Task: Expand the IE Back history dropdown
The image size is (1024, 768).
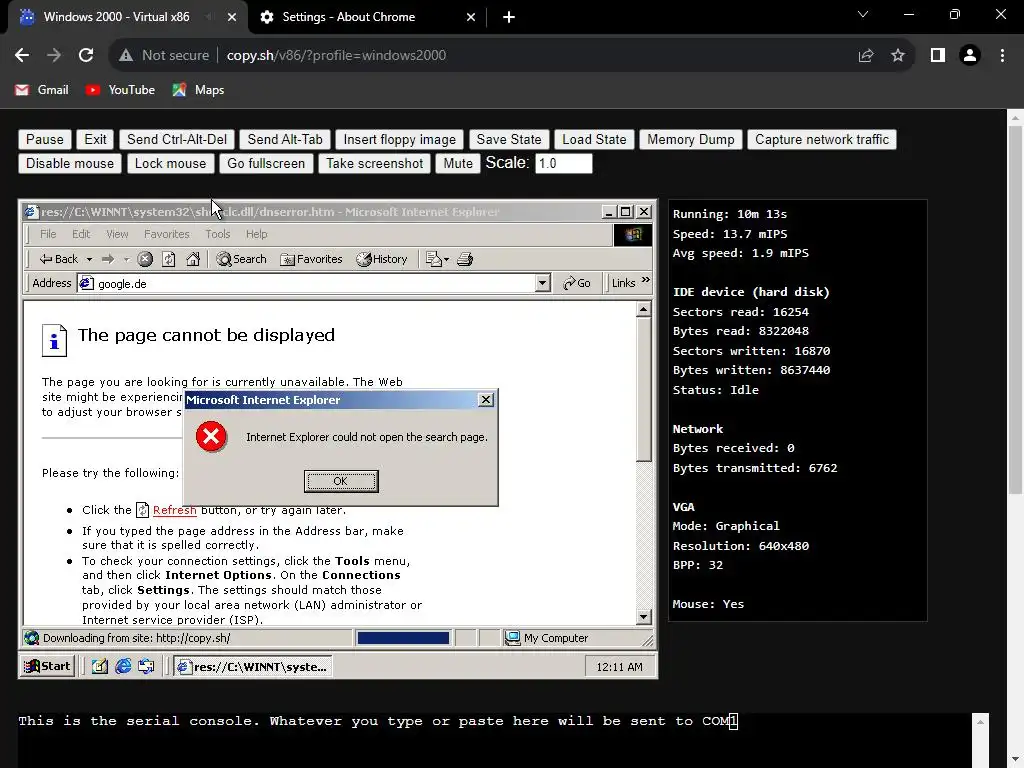Action: click(89, 259)
